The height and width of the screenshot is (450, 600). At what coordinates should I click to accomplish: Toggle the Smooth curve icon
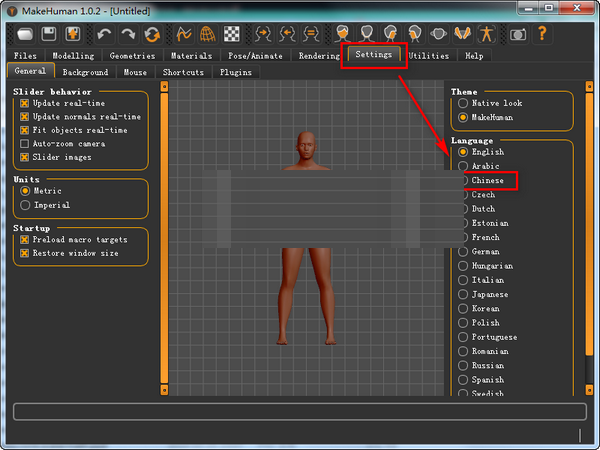[184, 34]
